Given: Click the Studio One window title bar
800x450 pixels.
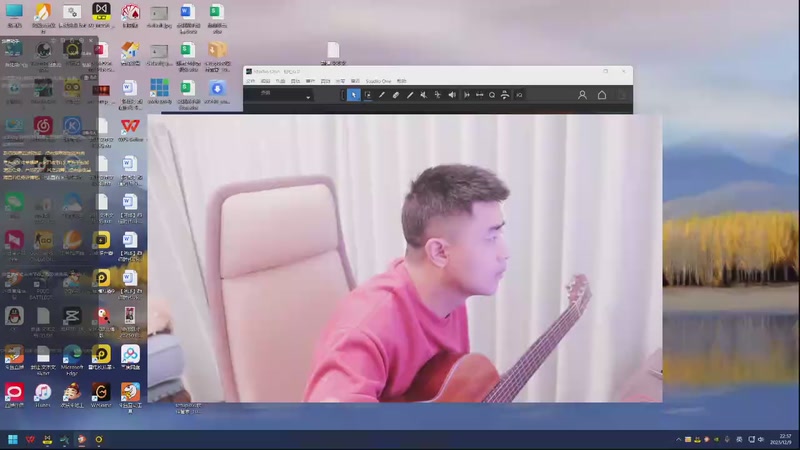Looking at the screenshot, I should click(x=438, y=71).
